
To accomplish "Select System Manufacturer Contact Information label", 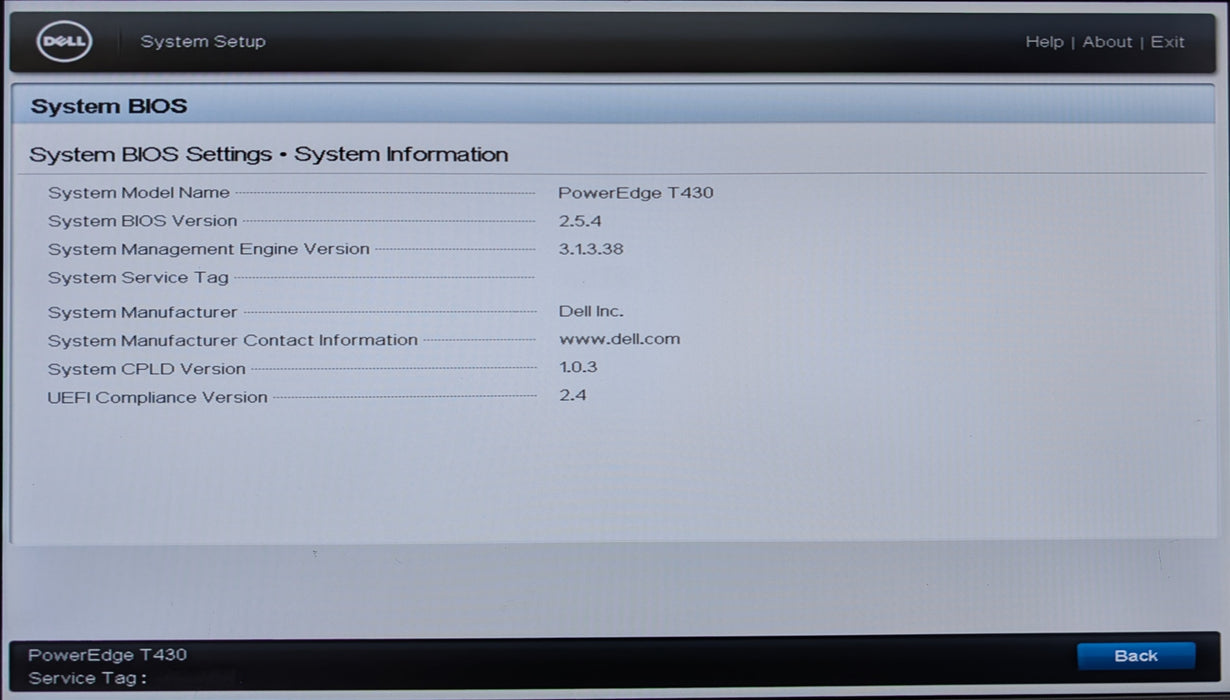I will 233,341.
